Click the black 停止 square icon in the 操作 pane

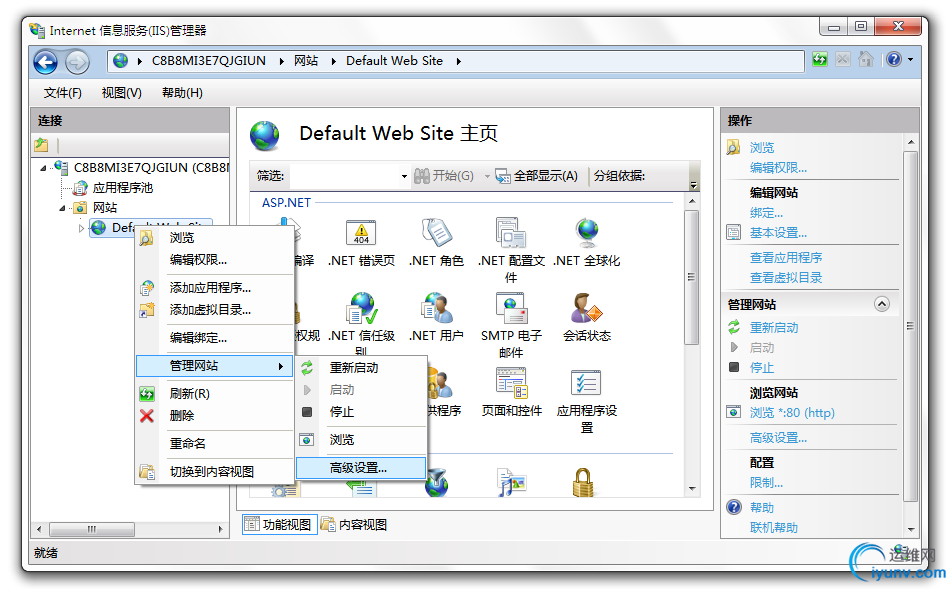(x=734, y=367)
